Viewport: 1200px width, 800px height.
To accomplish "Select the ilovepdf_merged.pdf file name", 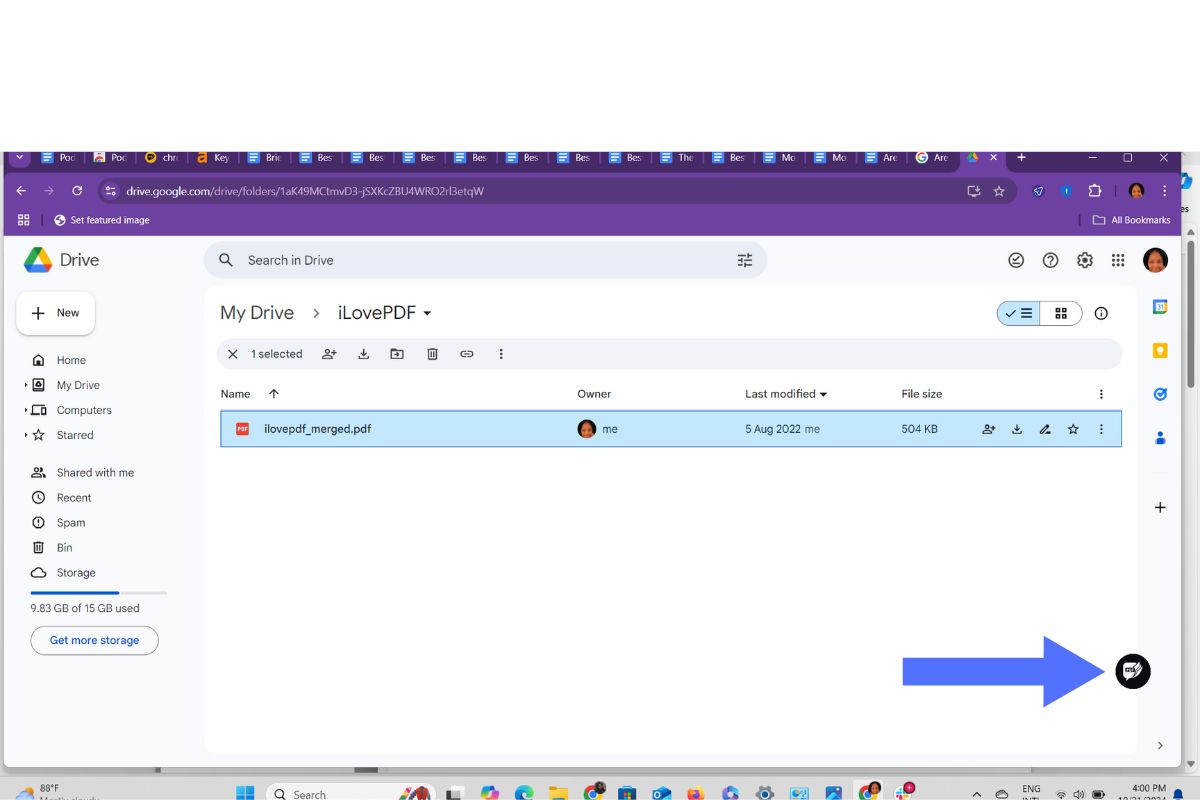I will (x=317, y=429).
